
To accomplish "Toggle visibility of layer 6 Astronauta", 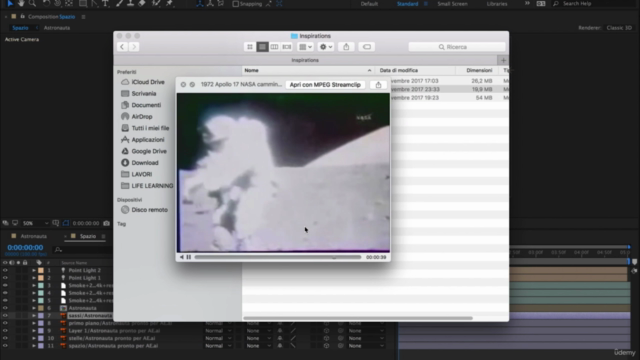I will [5, 308].
